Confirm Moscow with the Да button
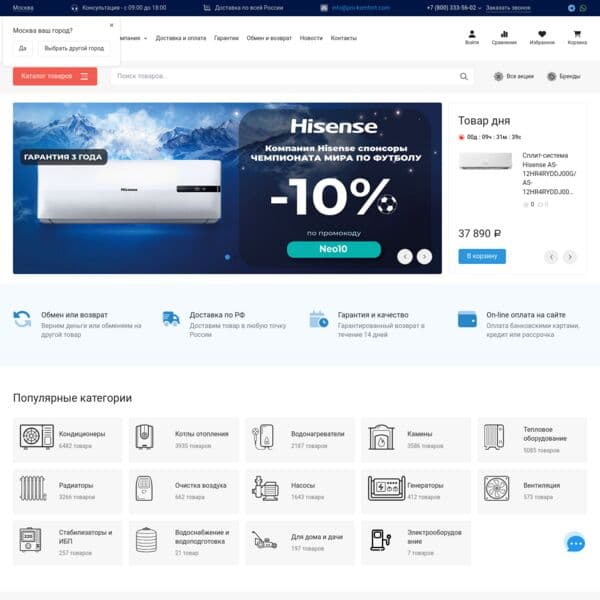Image resolution: width=600 pixels, height=600 pixels. [x=23, y=48]
